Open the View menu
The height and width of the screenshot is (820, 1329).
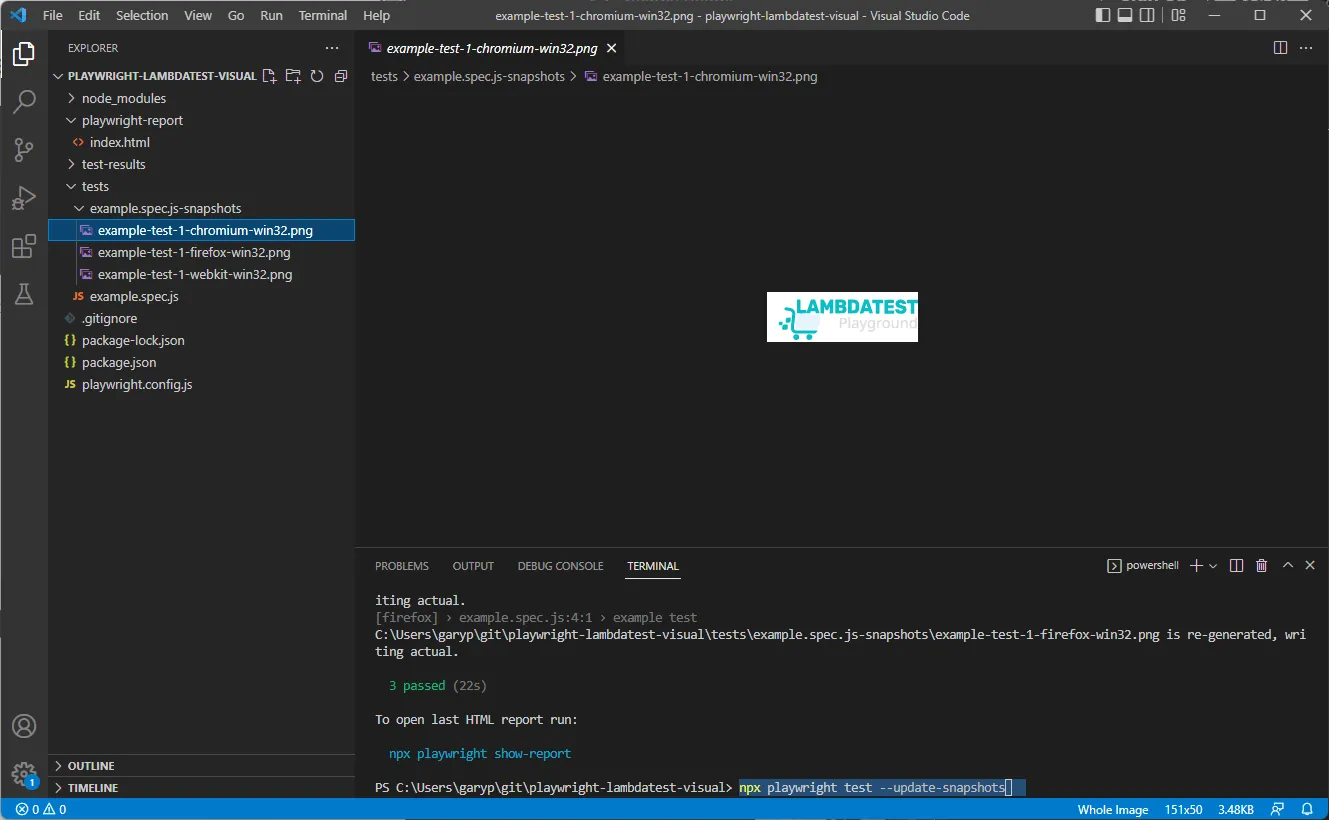coord(198,16)
